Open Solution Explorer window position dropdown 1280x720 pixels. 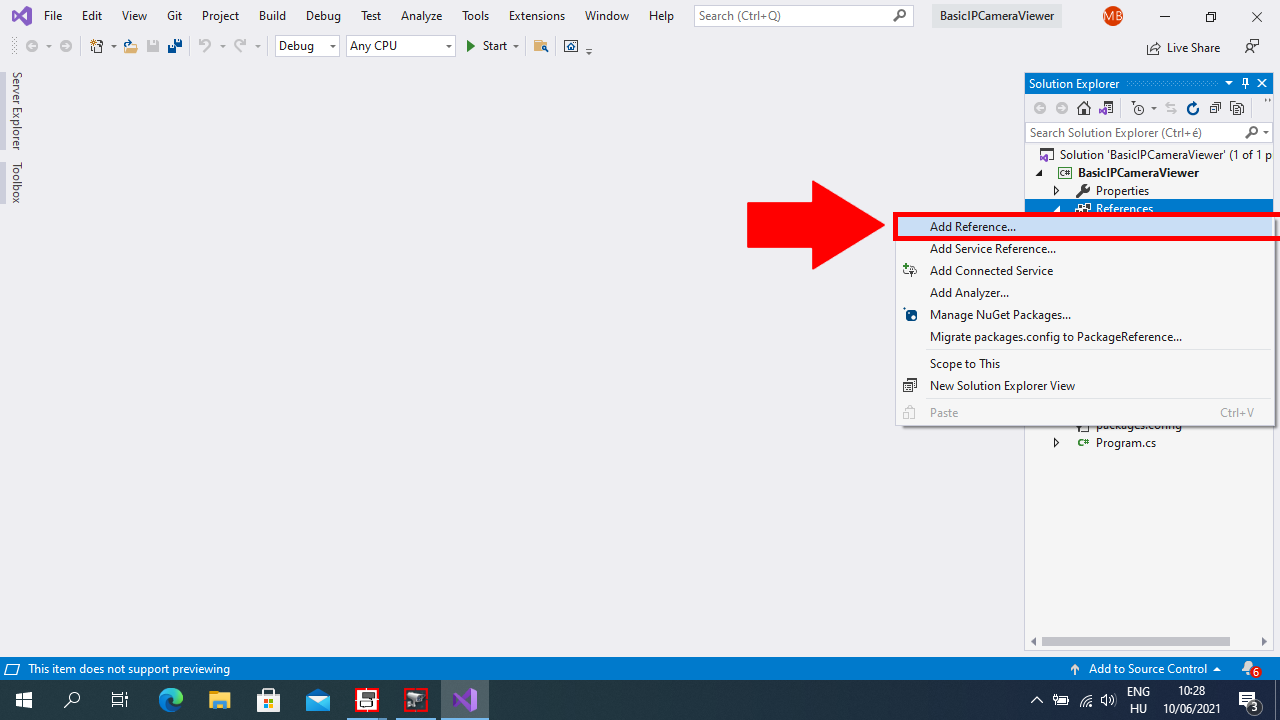pyautogui.click(x=1229, y=83)
